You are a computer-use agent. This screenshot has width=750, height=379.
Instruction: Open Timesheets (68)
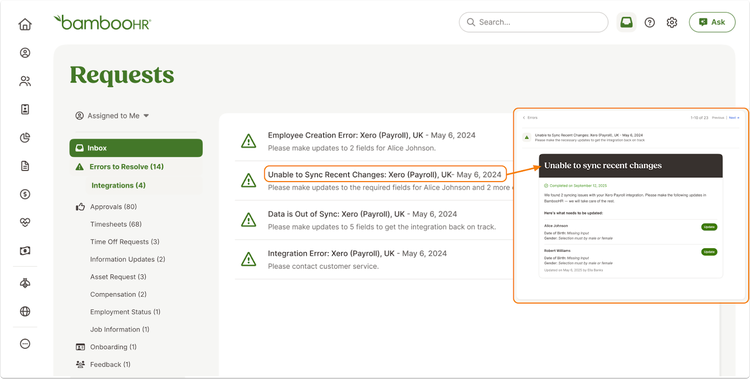(116, 224)
